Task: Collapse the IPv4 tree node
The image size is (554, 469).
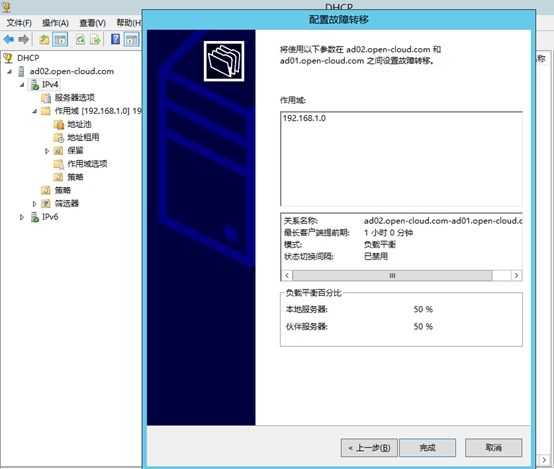Action: 22,85
